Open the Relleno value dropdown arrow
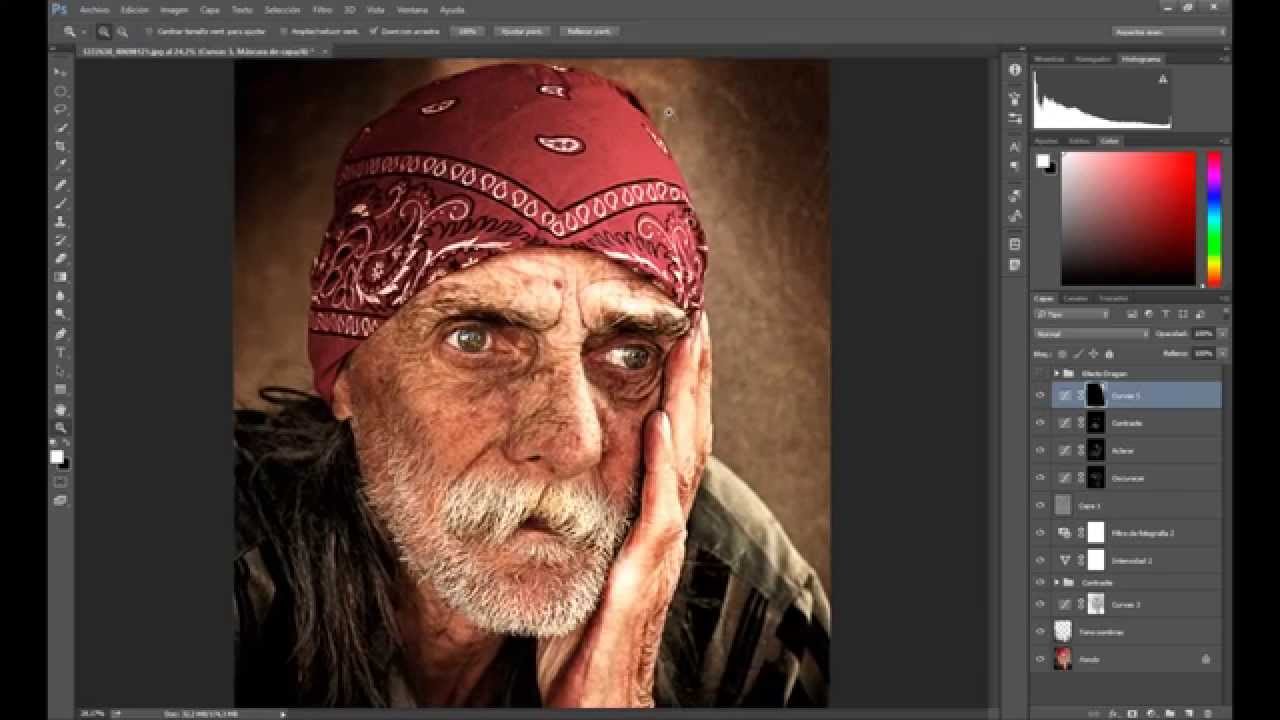This screenshot has width=1280, height=720. click(x=1222, y=353)
